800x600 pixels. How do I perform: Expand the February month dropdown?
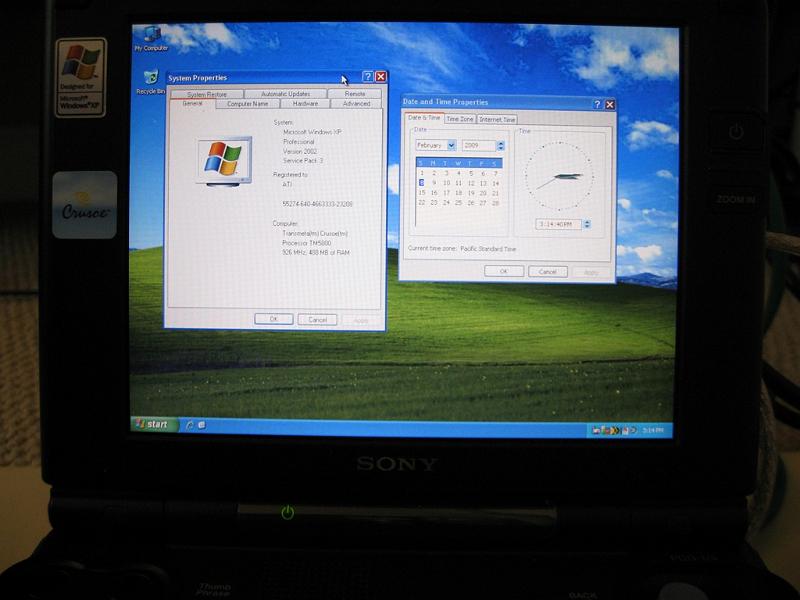tap(451, 145)
